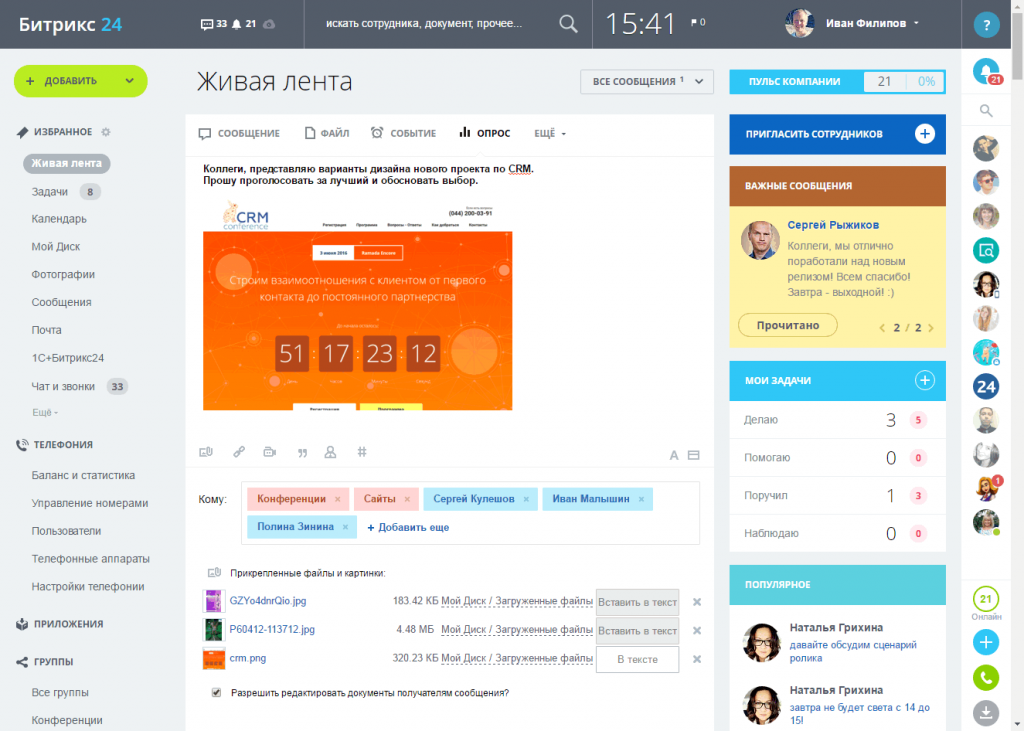
Task: Open Все группы in left menu
Action: [59, 692]
